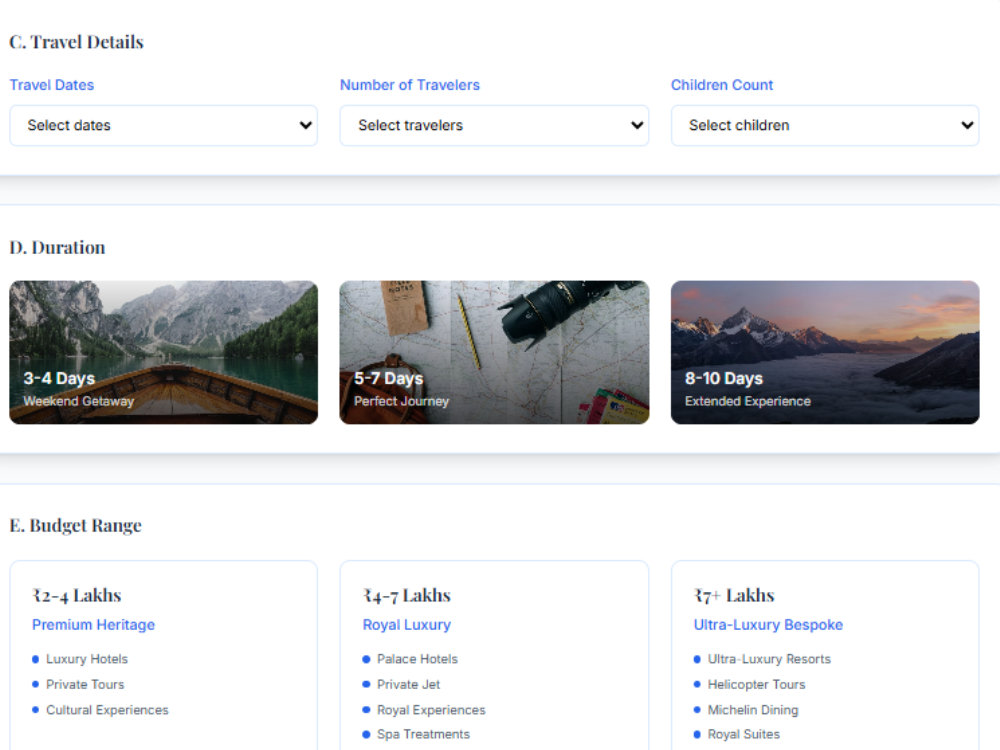
Task: Click the Children Count label
Action: [x=722, y=85]
